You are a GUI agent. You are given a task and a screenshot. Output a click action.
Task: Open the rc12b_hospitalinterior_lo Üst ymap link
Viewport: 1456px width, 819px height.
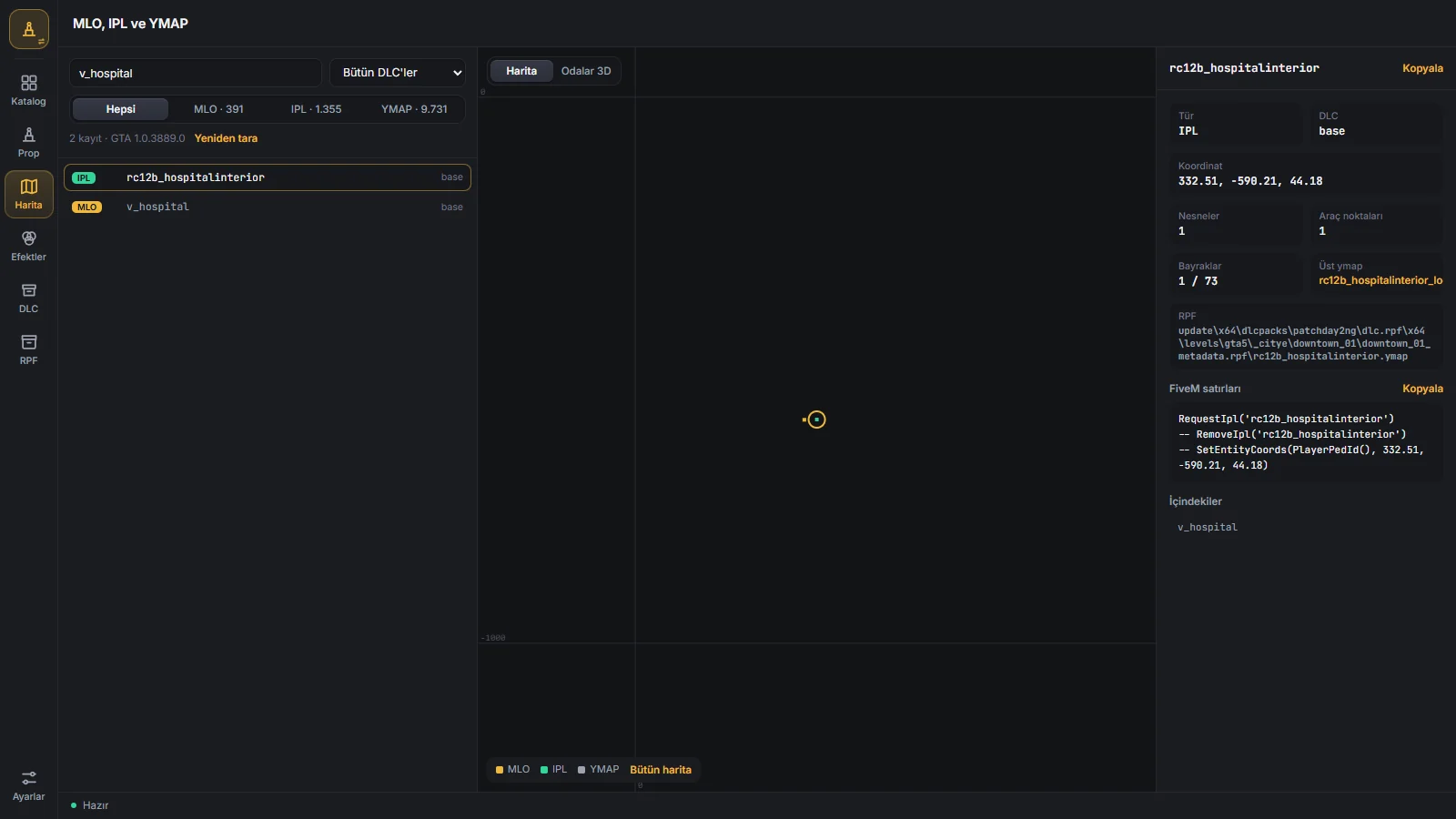(x=1380, y=280)
